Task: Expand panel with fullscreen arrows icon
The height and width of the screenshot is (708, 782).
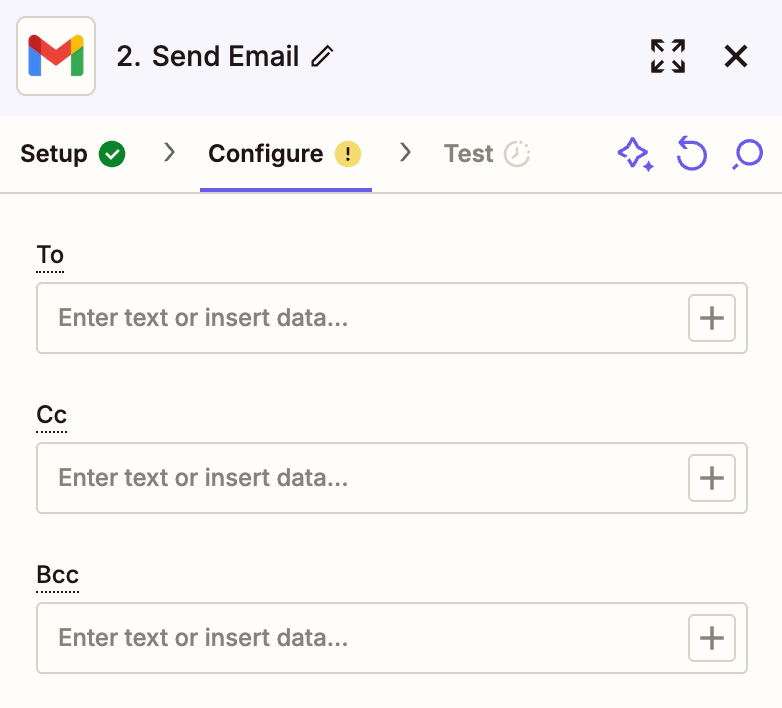Action: [667, 57]
